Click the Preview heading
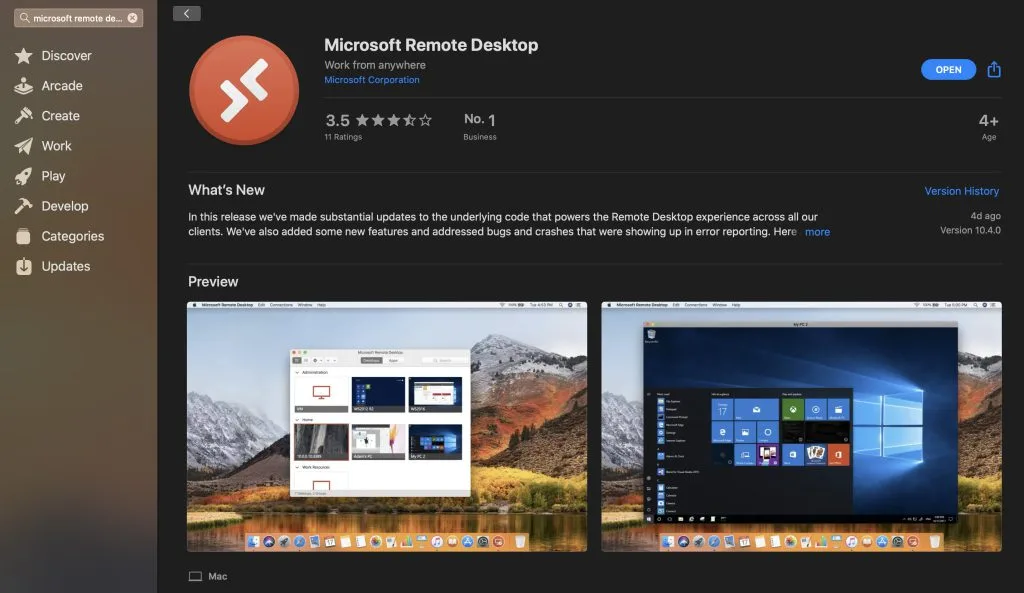 click(213, 281)
